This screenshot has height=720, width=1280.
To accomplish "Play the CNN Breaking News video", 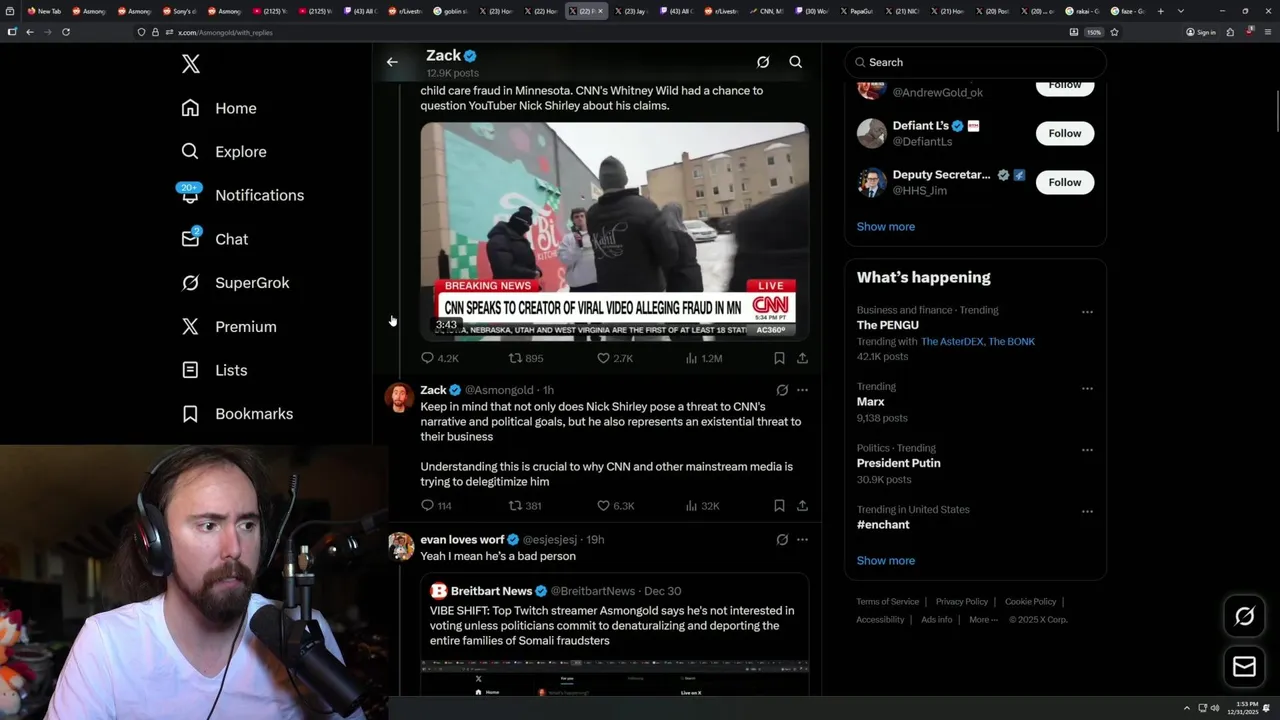I will click(x=614, y=231).
